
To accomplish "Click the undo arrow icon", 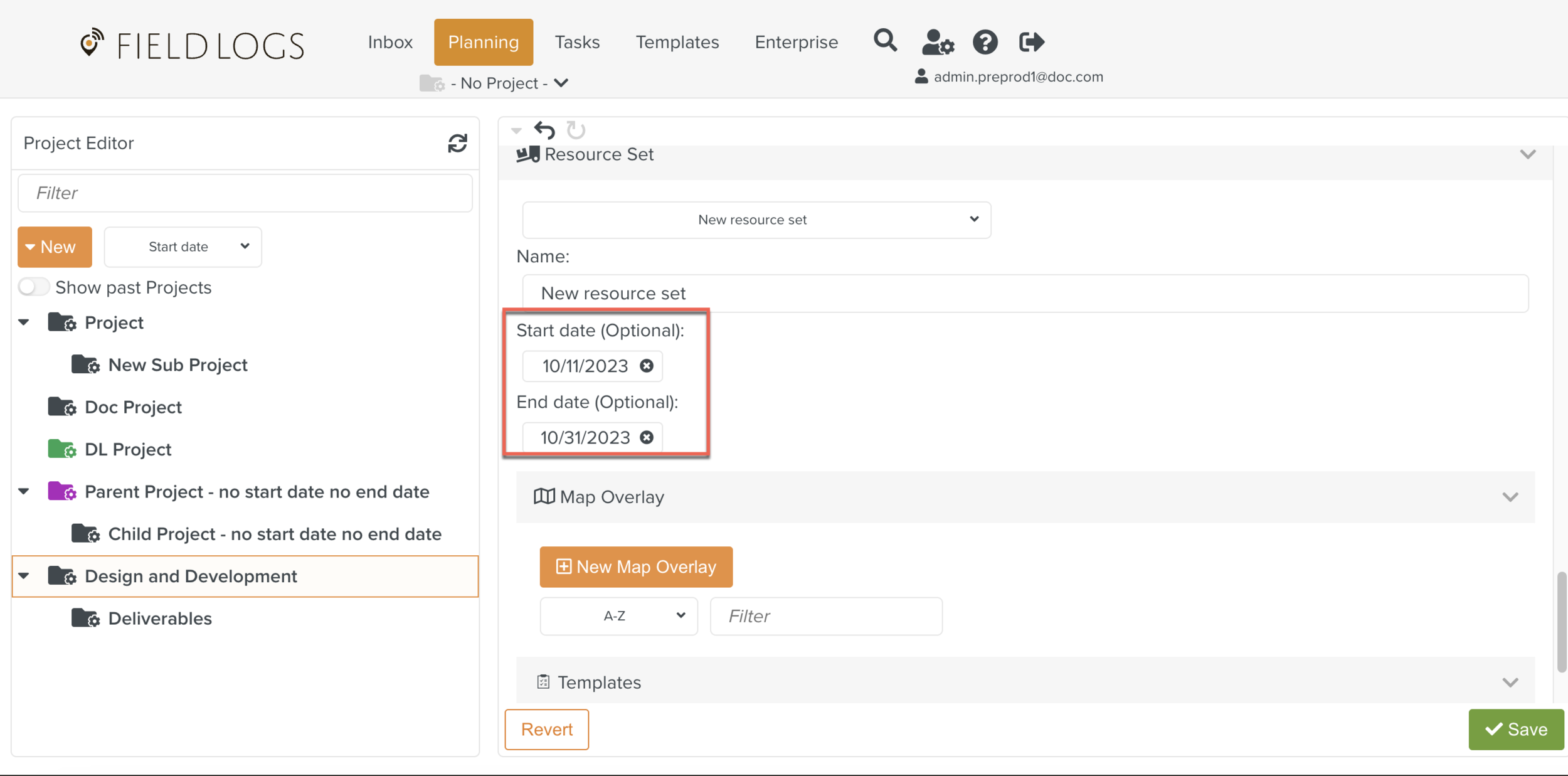I will 544,130.
